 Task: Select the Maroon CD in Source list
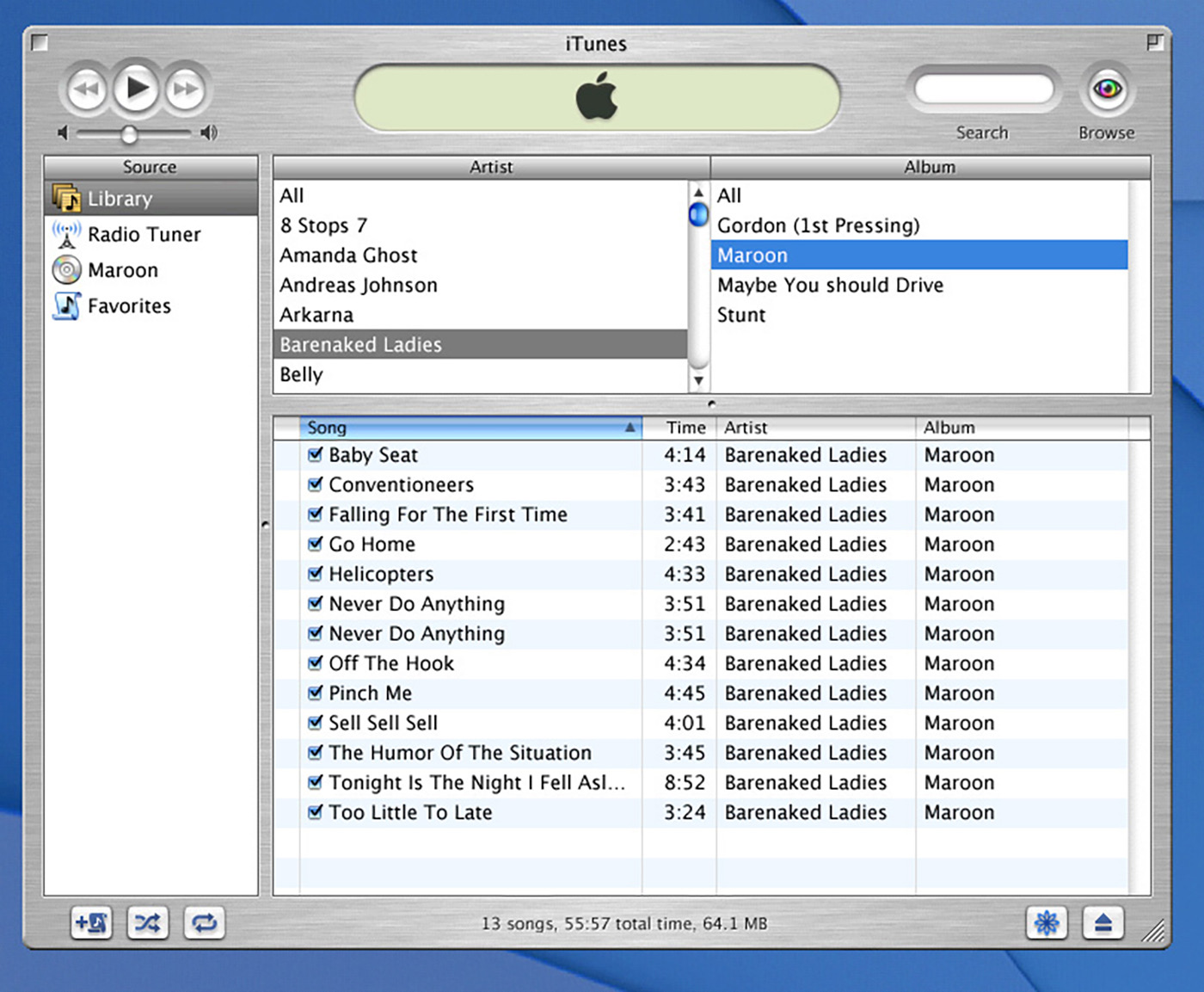tap(150, 270)
